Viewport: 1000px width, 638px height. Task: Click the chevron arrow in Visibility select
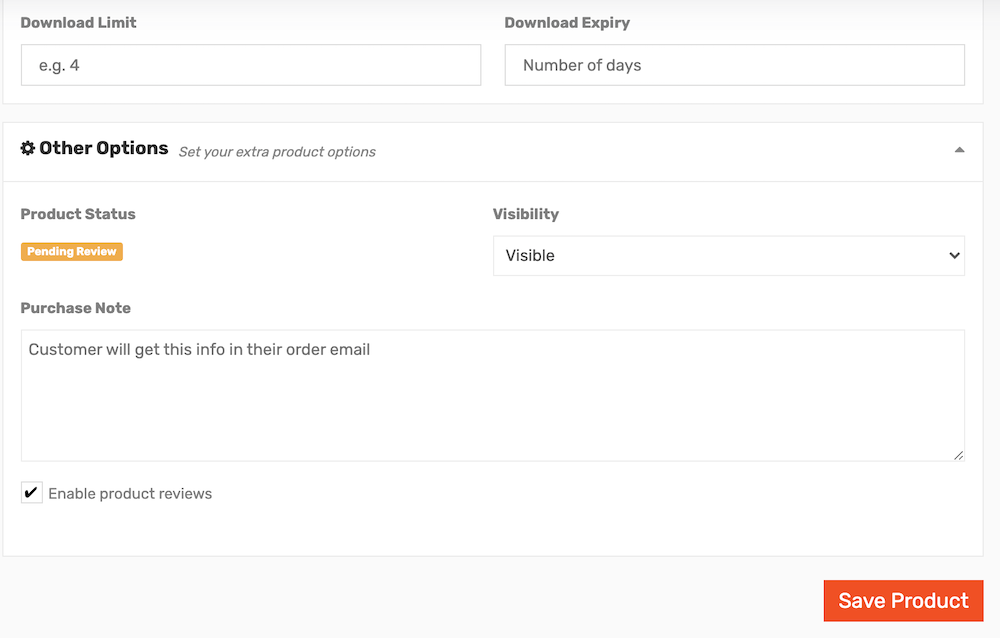[954, 256]
